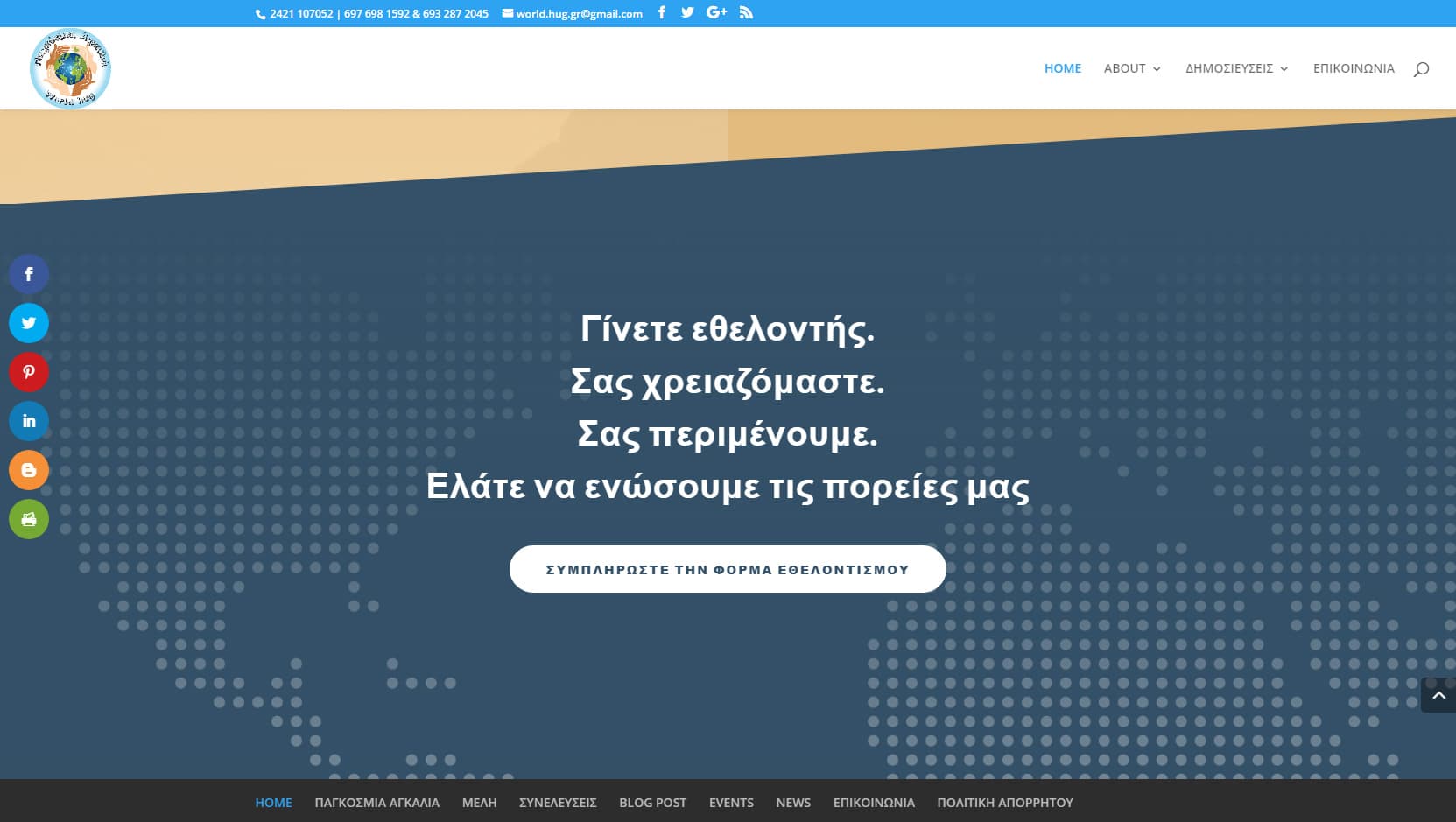Share via the sidebar Twitter button

29,323
